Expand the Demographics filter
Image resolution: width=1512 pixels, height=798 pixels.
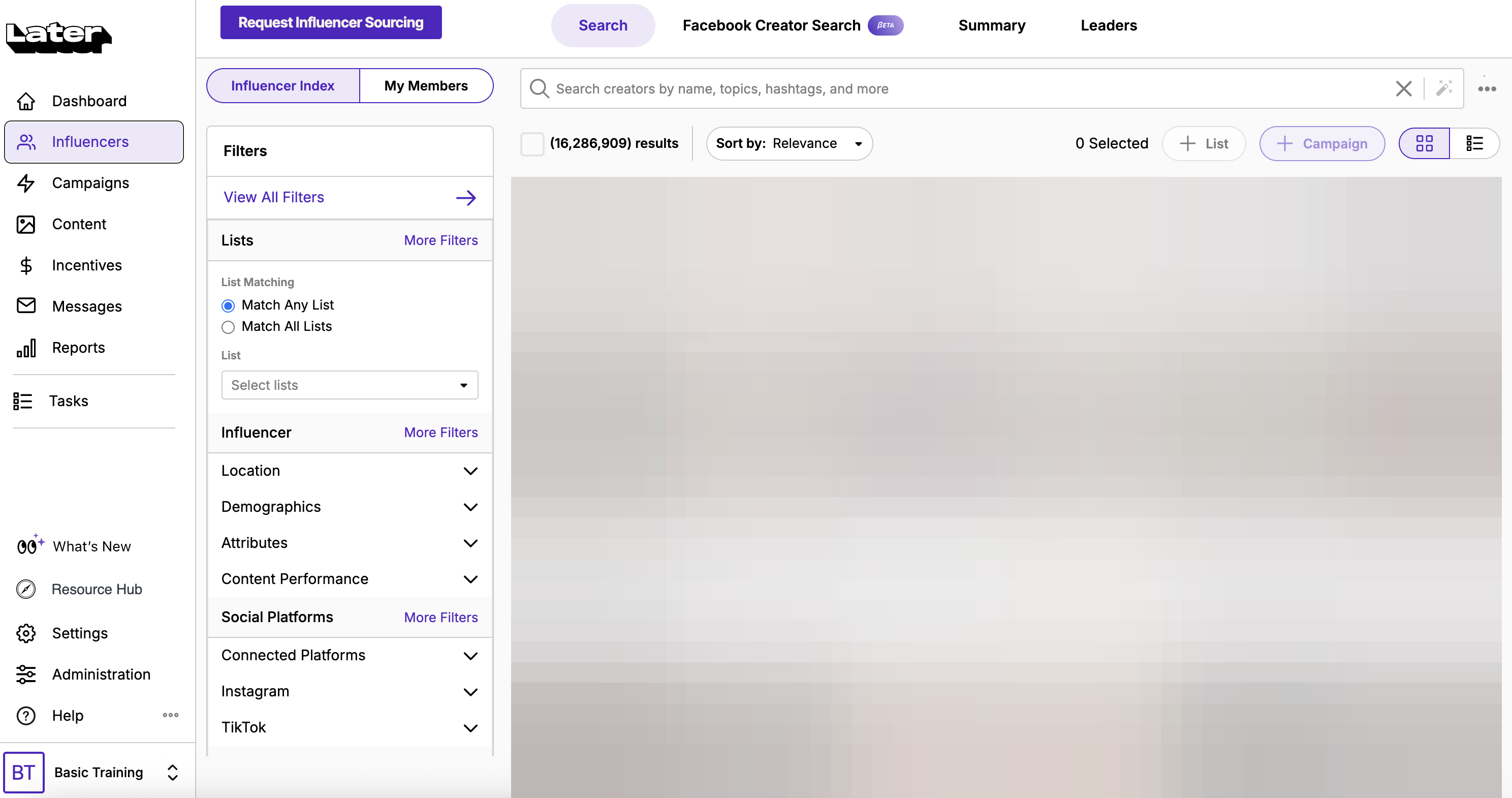350,507
